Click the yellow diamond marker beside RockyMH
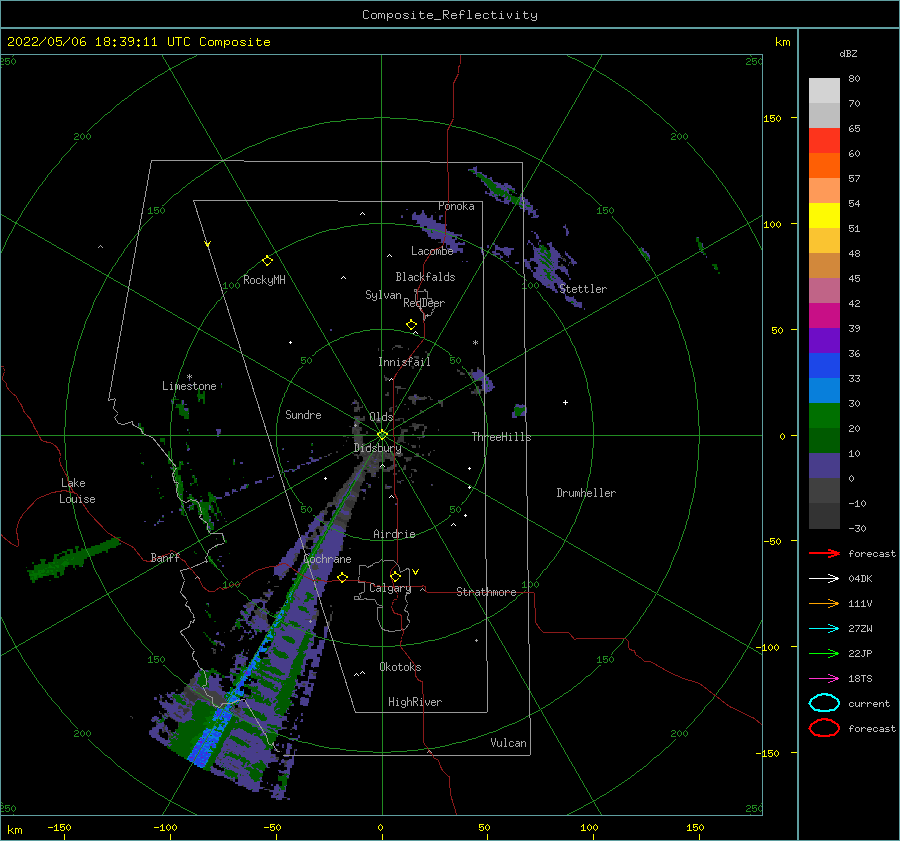Screen dimensions: 900x841 267,261
